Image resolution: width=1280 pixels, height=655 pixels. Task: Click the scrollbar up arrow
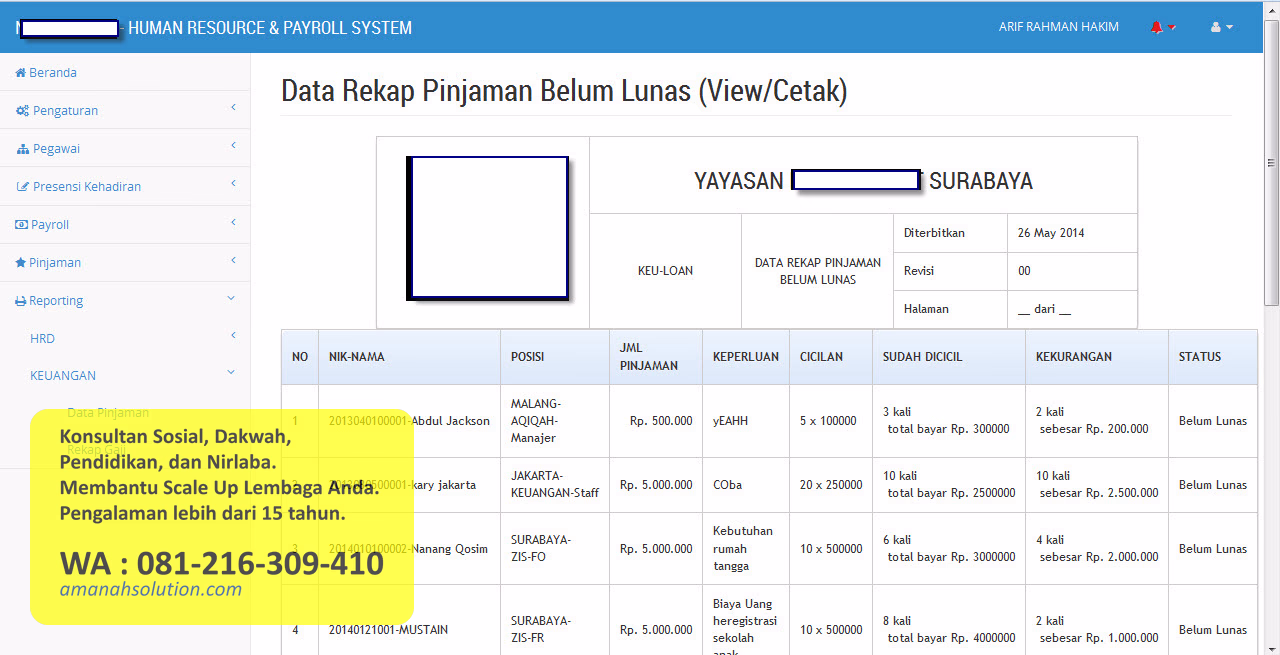point(1272,9)
